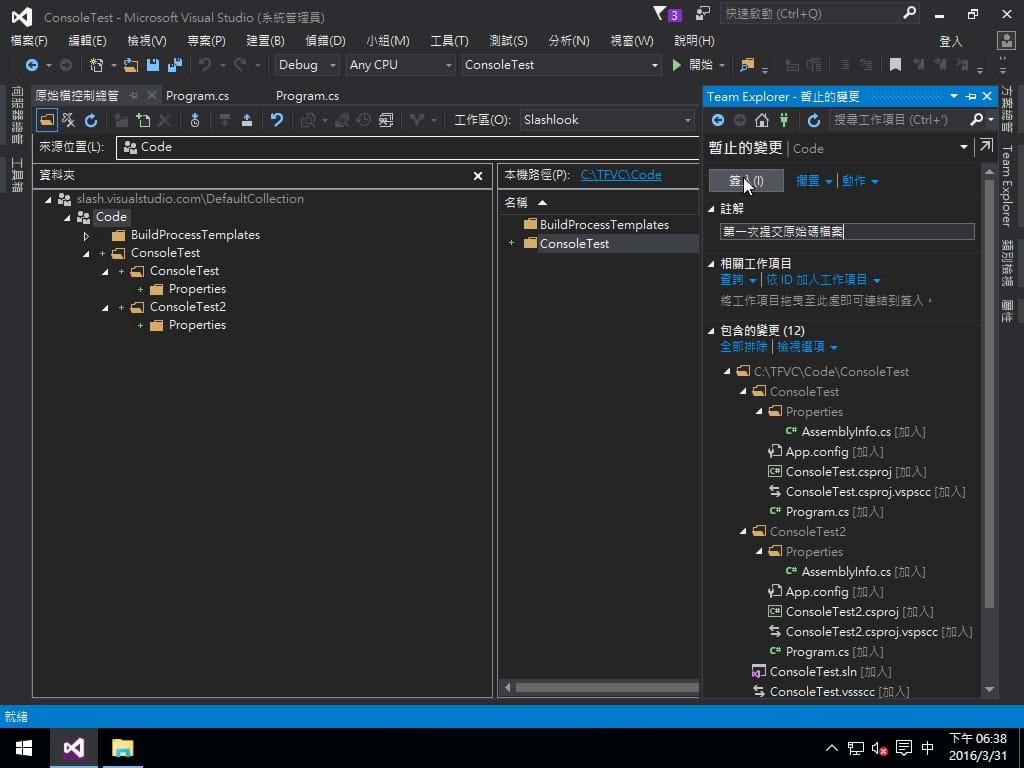This screenshot has height=768, width=1024.
Task: Click the feedback icon beside notifications
Action: coord(703,13)
